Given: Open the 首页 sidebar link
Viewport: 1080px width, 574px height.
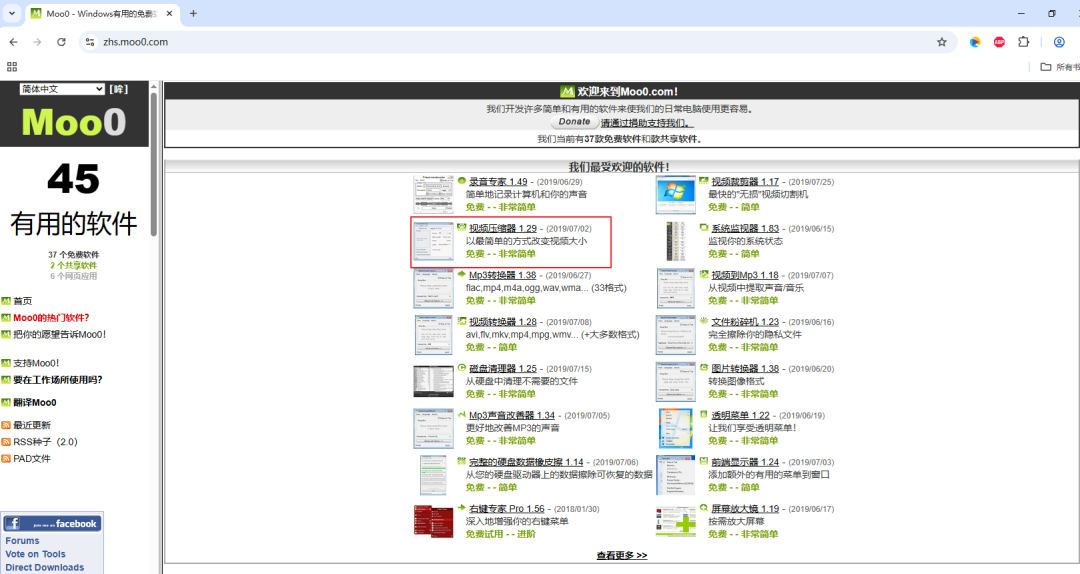Looking at the screenshot, I should [x=23, y=301].
